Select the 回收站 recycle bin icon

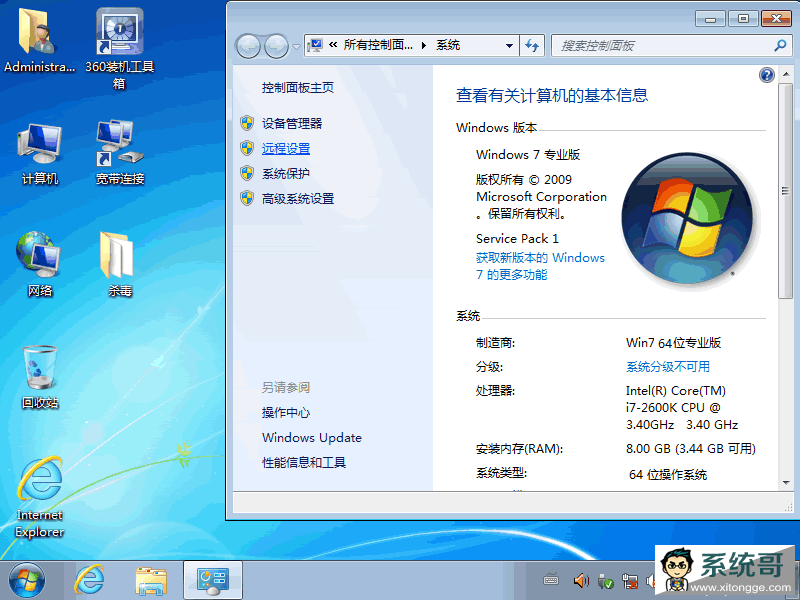click(40, 378)
